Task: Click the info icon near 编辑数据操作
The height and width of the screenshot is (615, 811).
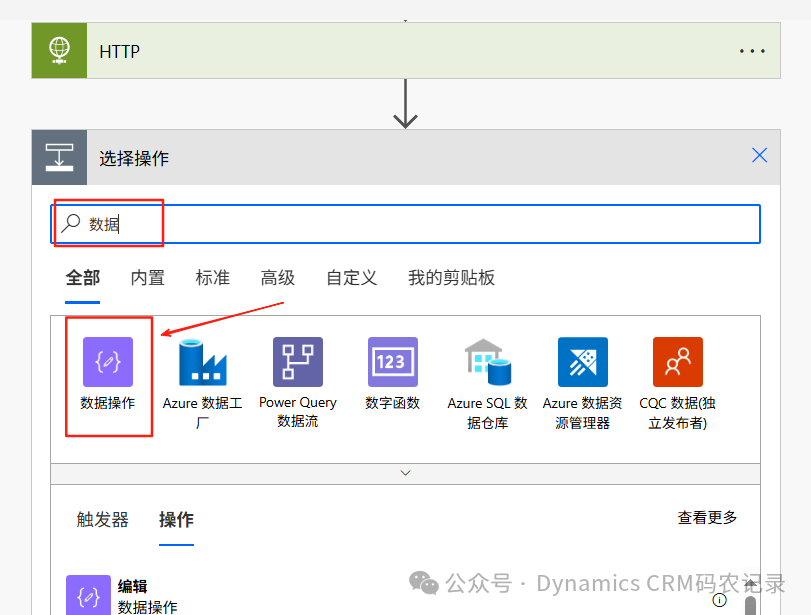Action: pyautogui.click(x=720, y=601)
